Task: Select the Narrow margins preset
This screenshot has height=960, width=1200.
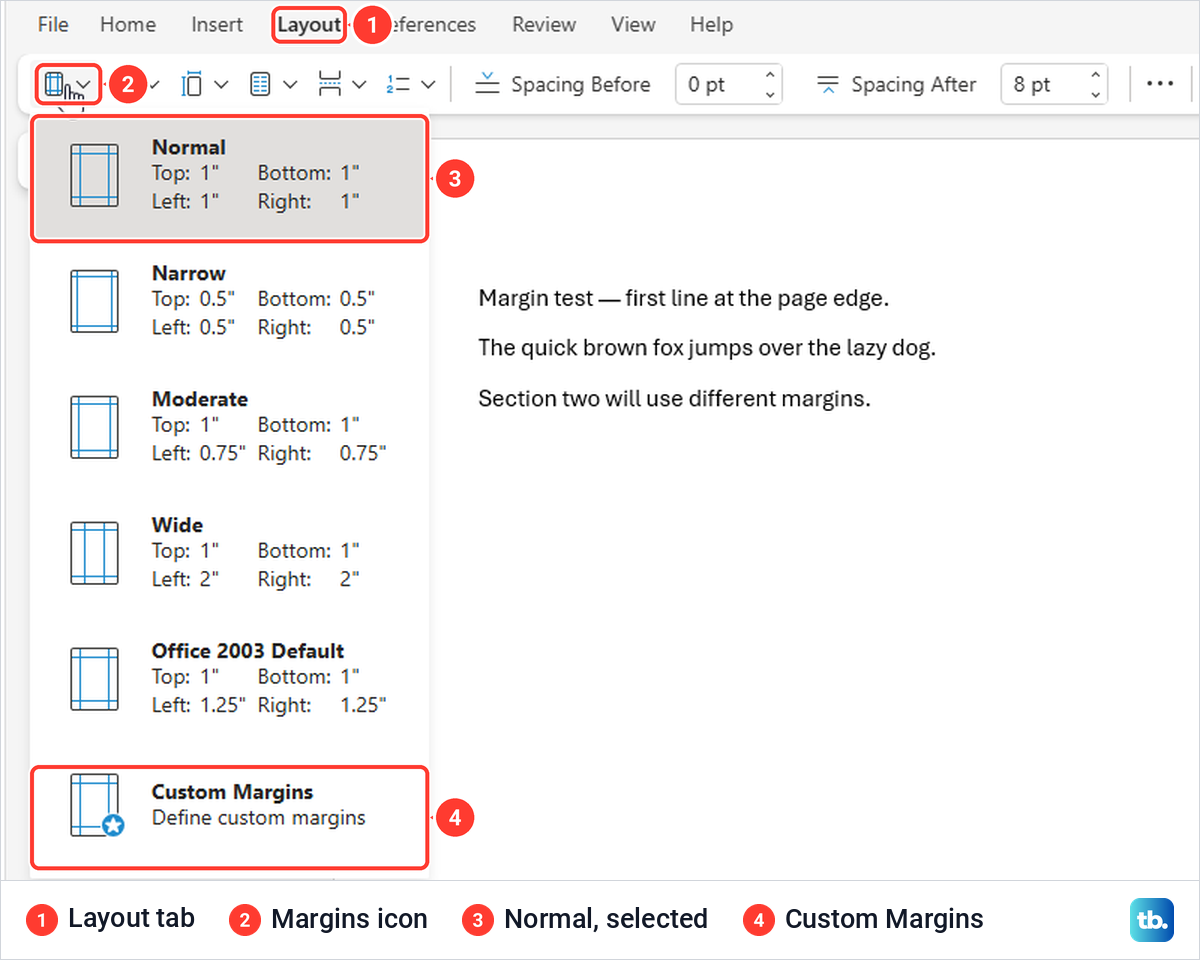Action: (230, 300)
